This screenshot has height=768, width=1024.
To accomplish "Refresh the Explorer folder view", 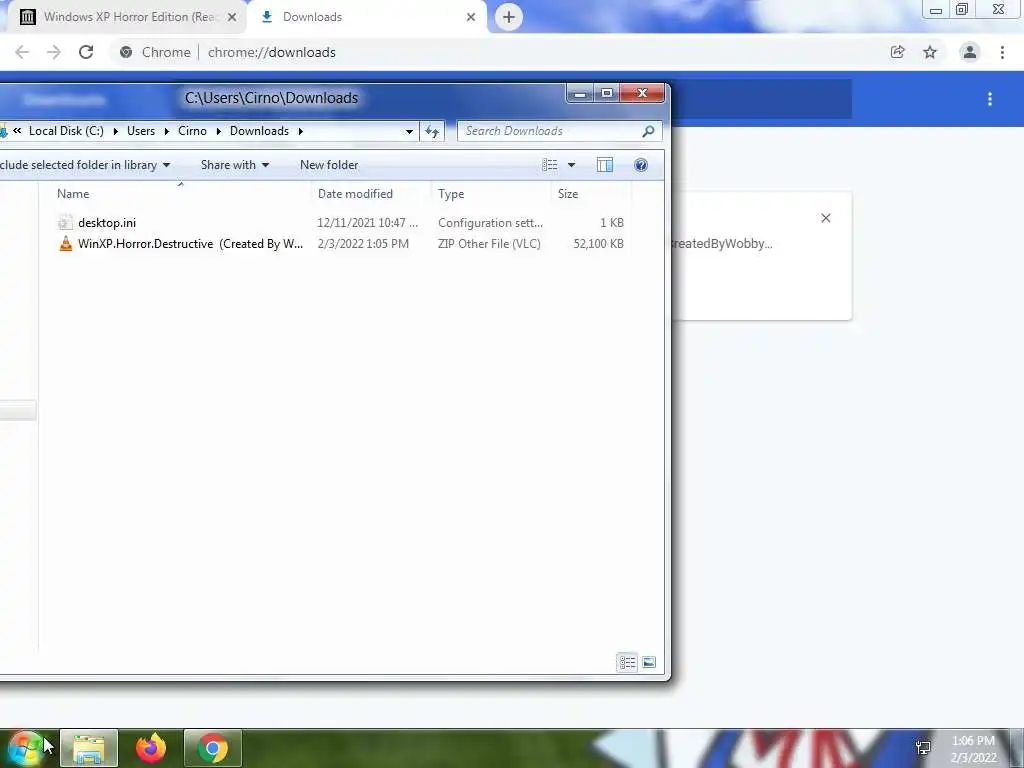I will (x=432, y=131).
